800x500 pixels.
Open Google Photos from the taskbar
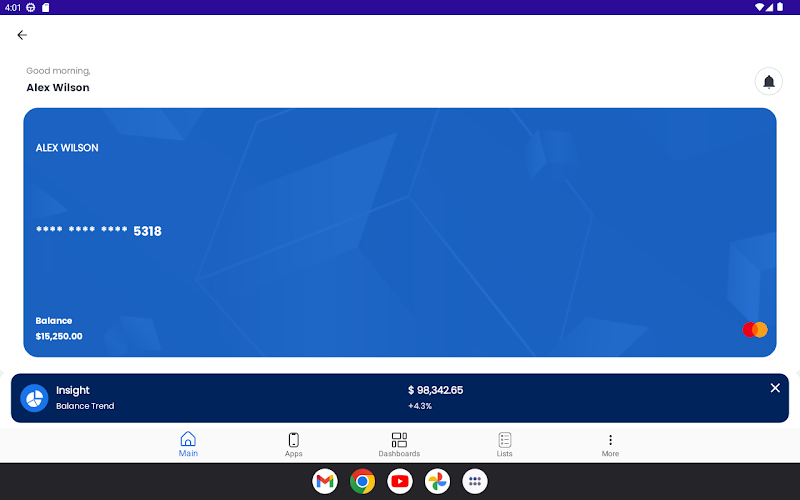pos(437,481)
